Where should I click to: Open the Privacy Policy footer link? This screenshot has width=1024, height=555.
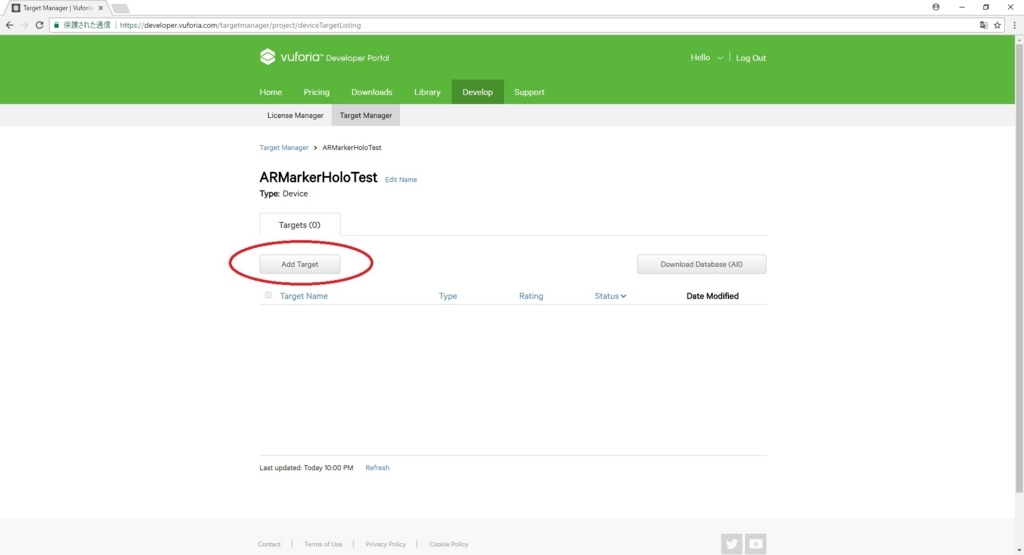click(385, 544)
